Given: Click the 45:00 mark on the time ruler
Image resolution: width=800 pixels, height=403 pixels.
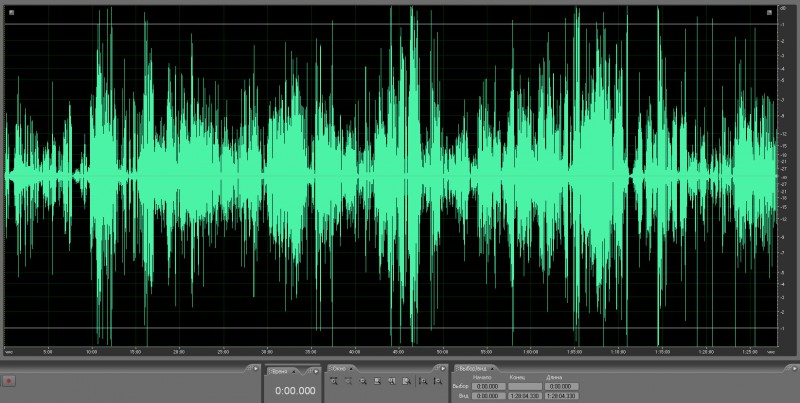Looking at the screenshot, I should [398, 352].
